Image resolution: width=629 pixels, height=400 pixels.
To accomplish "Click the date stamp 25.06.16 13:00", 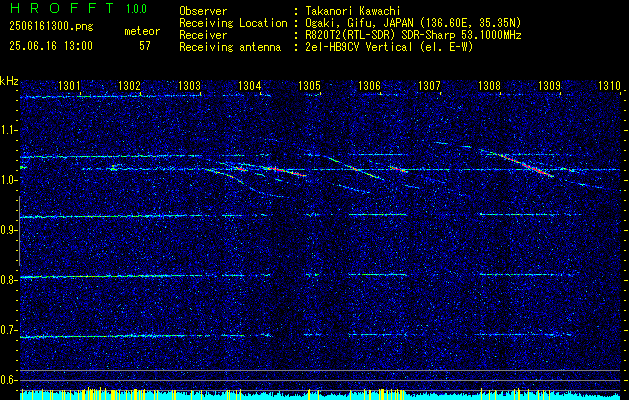I will 51,46.
